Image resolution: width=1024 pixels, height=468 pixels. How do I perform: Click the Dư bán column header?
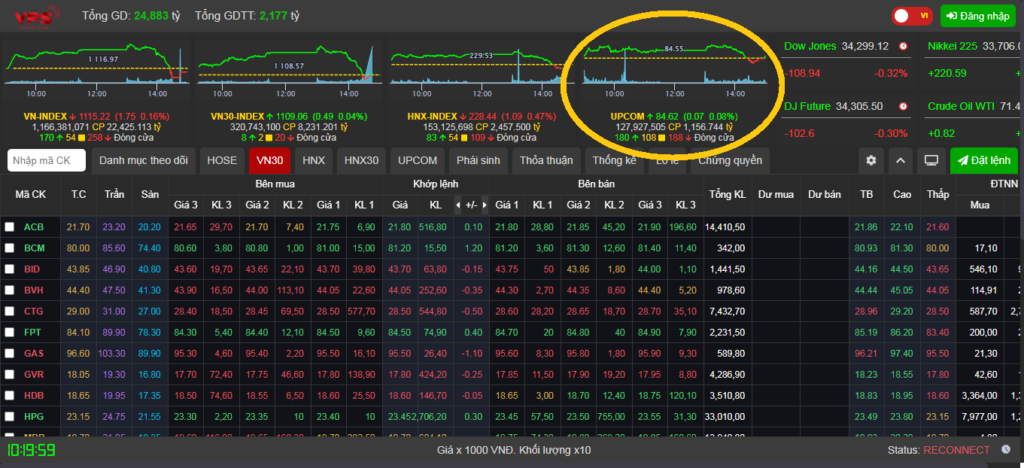coord(824,194)
